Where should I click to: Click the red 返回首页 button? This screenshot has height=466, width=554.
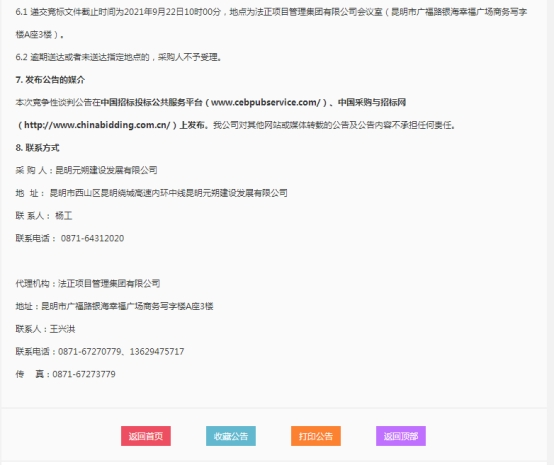pyautogui.click(x=146, y=436)
